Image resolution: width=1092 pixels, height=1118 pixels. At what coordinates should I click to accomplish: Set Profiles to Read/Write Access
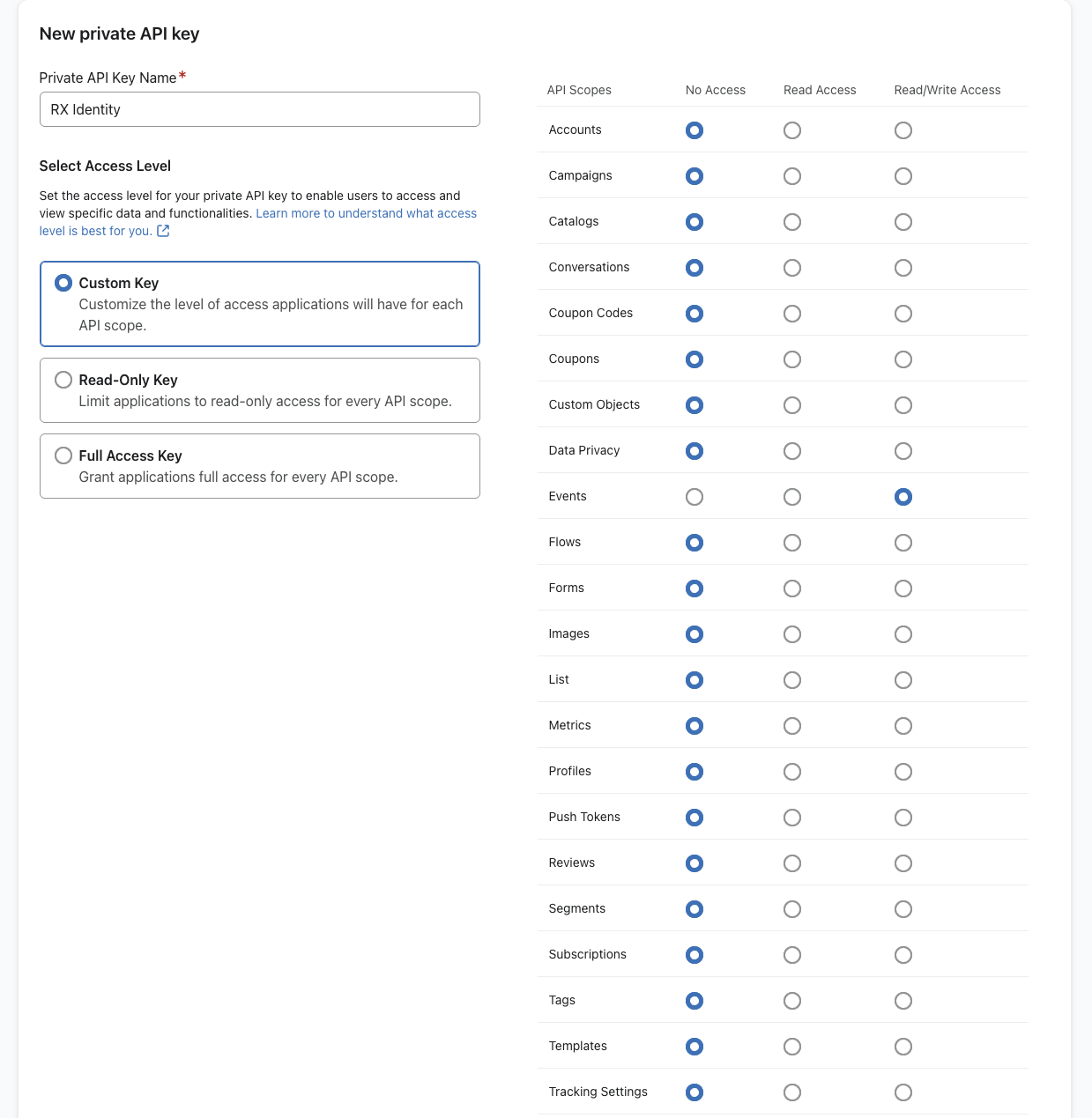903,772
